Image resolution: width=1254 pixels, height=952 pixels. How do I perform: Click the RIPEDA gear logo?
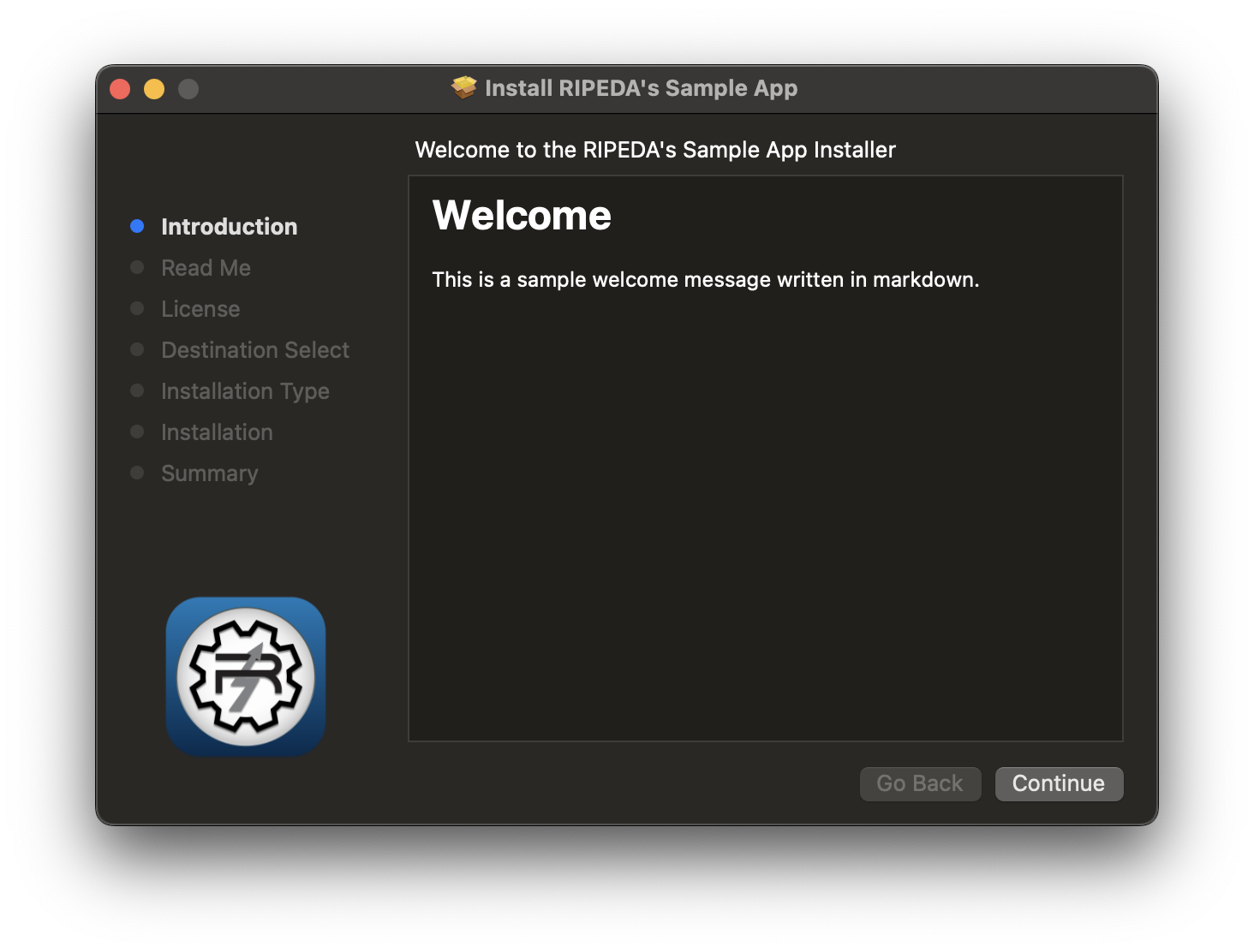coord(247,676)
